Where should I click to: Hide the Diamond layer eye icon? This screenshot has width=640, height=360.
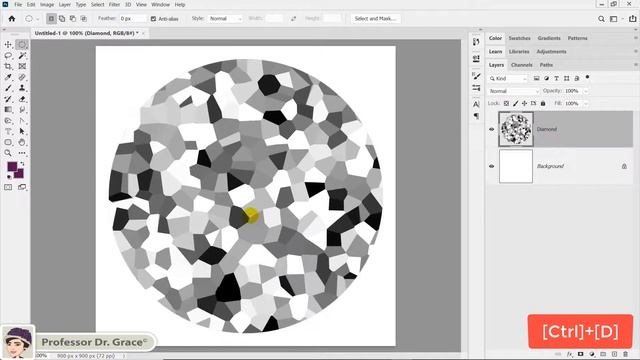pyautogui.click(x=491, y=129)
